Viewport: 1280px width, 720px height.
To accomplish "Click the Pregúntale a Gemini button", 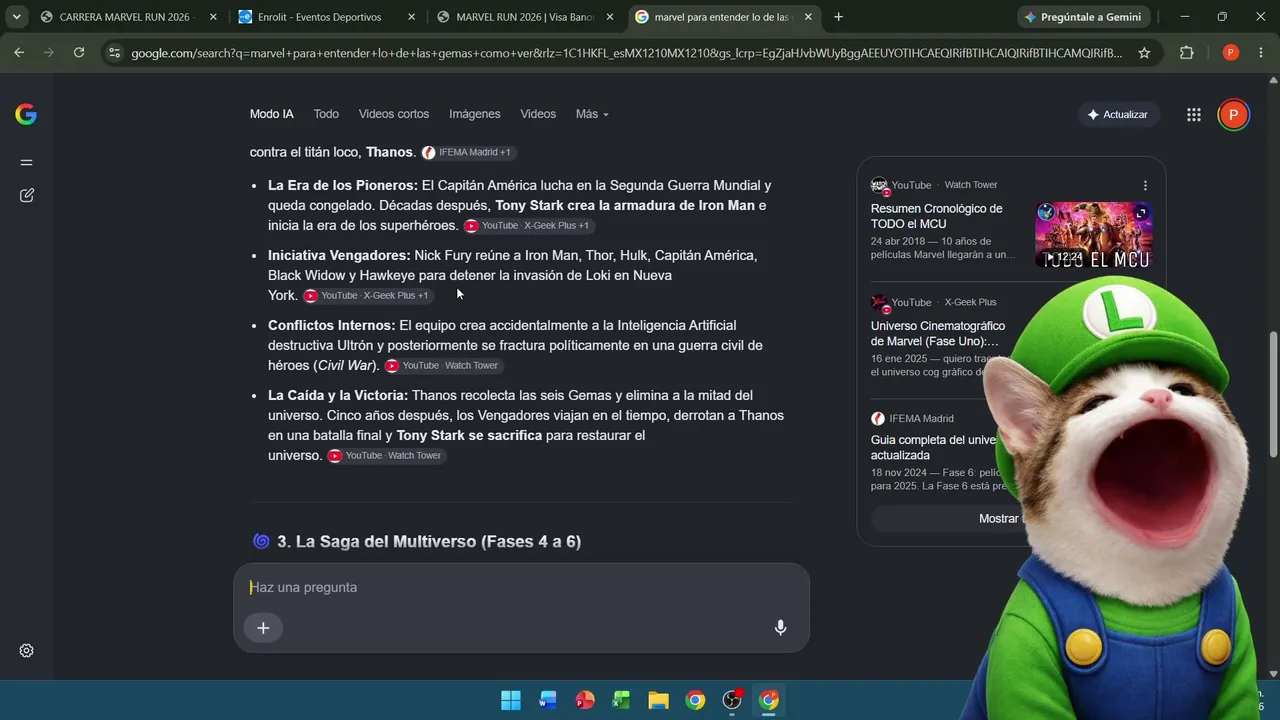I will point(1083,17).
